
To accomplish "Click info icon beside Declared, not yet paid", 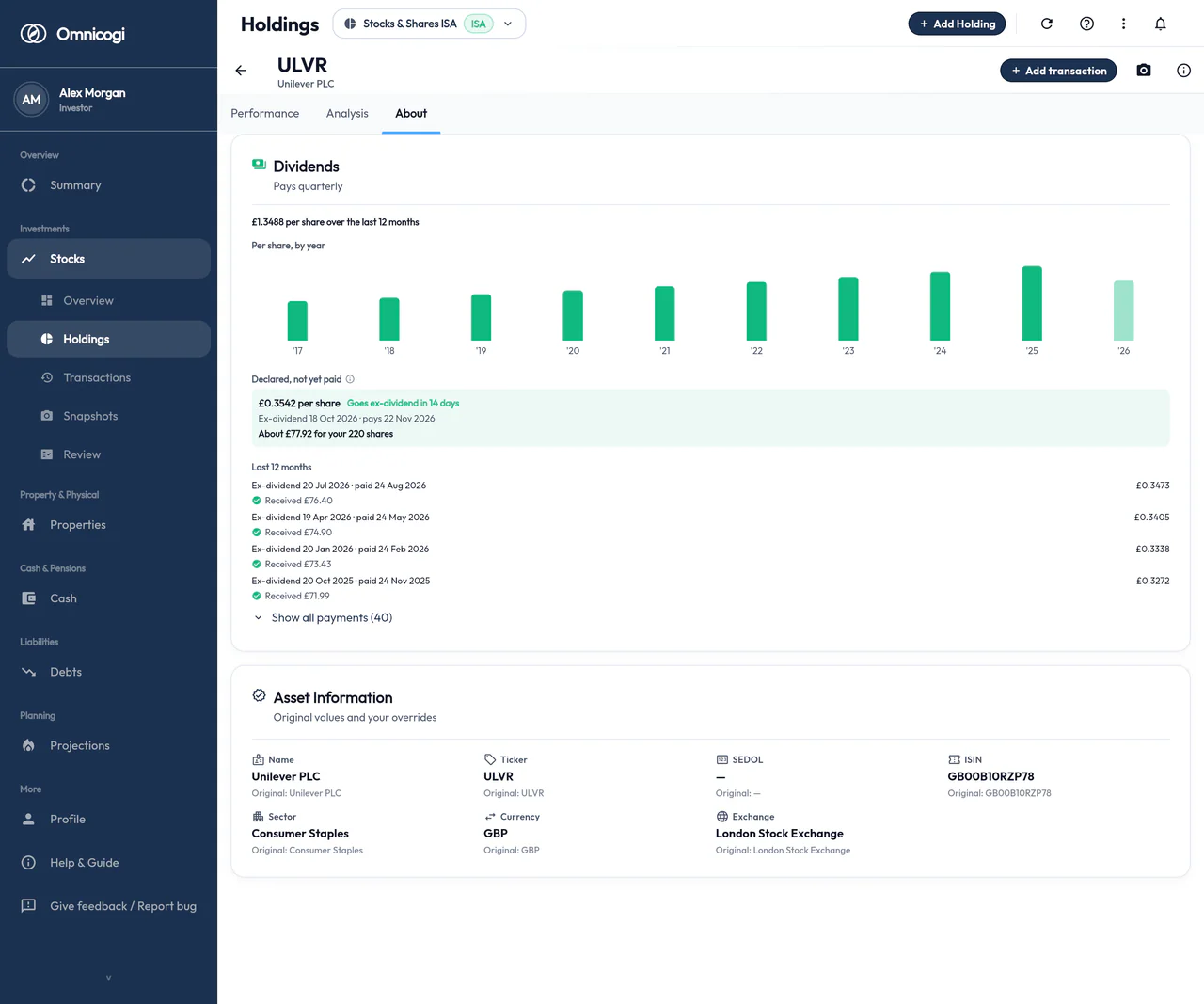I will click(350, 379).
